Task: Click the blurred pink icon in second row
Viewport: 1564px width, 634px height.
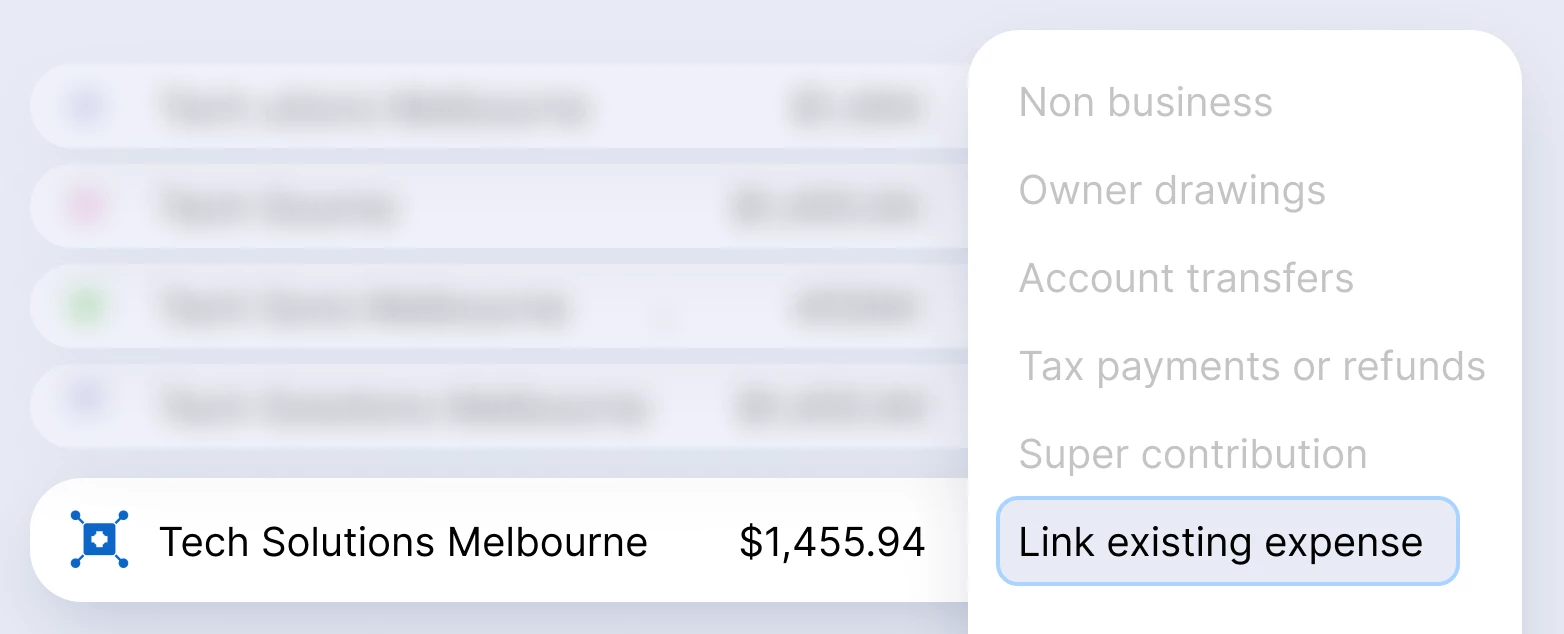Action: [86, 207]
